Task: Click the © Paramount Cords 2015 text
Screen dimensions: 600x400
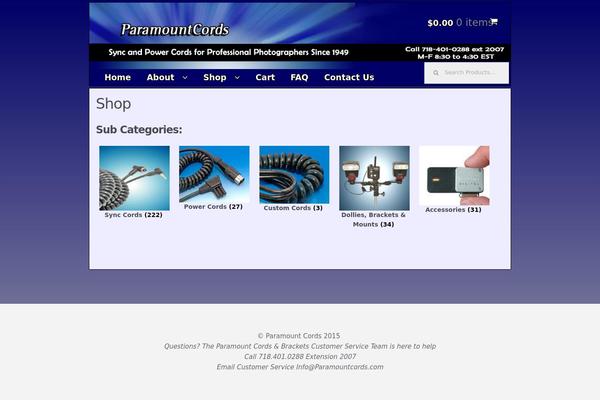Action: pos(299,336)
